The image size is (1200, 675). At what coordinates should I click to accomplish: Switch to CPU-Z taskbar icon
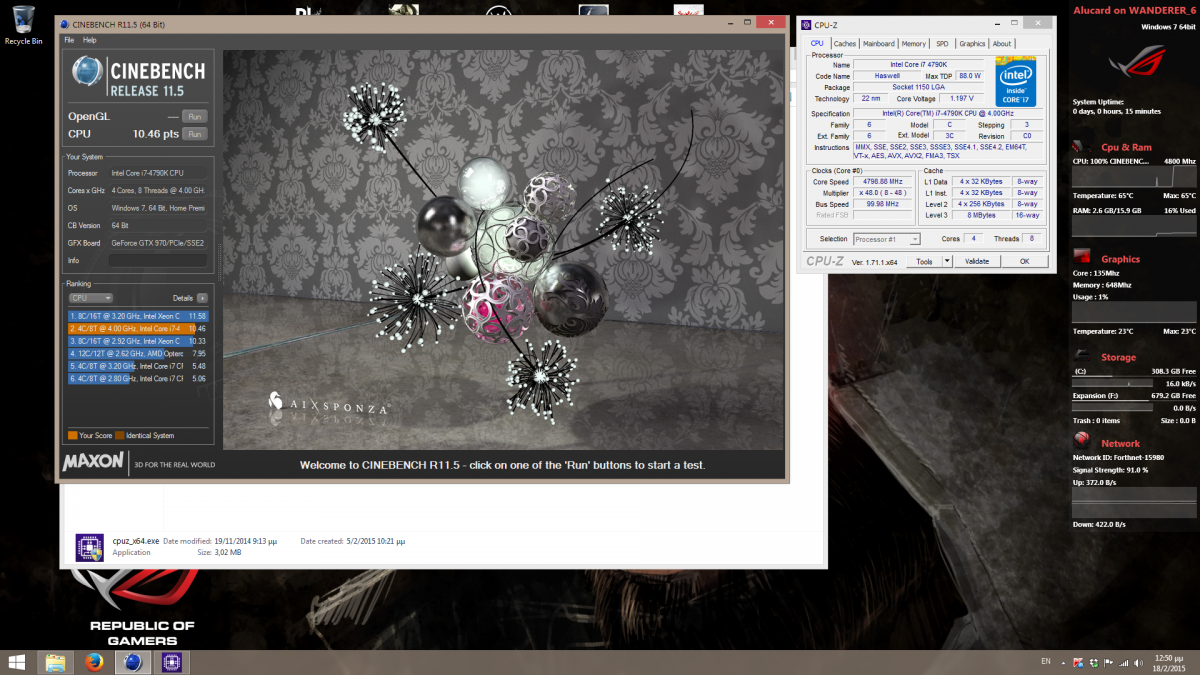171,662
